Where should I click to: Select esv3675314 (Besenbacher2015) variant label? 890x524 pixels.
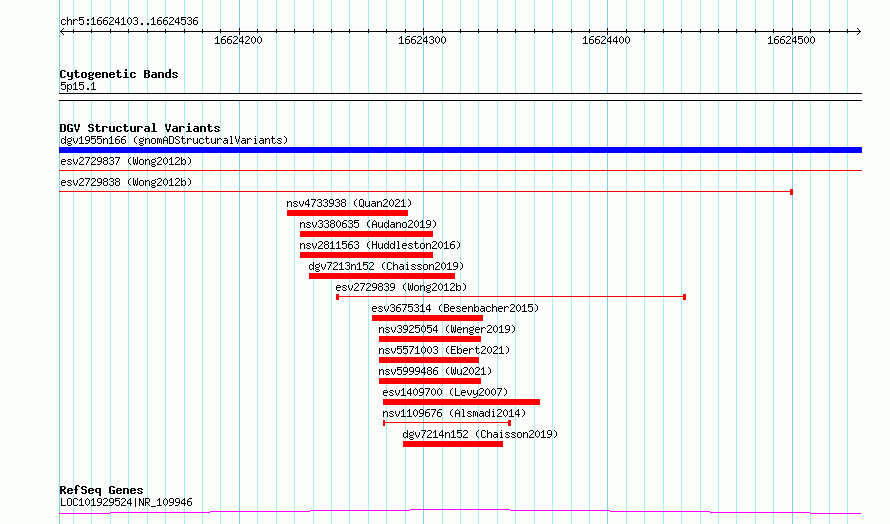point(455,308)
